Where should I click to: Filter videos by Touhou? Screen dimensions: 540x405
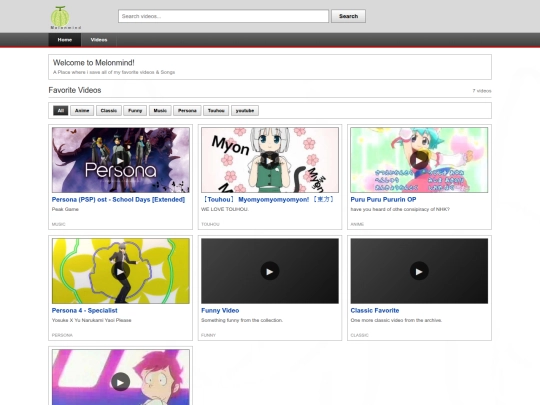coord(216,111)
